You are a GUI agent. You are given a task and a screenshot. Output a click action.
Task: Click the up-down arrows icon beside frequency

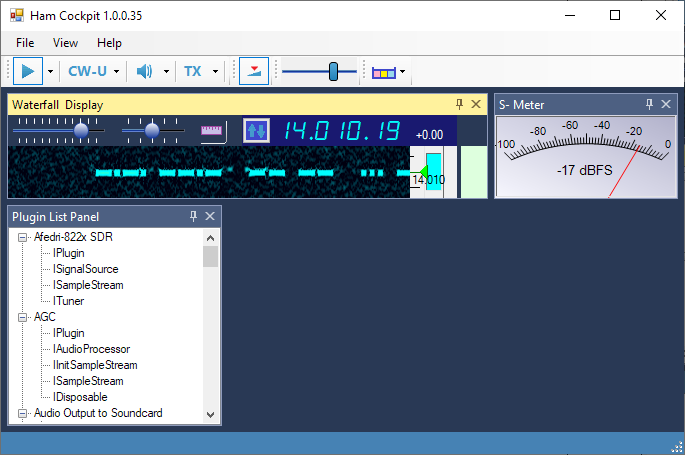tap(256, 131)
